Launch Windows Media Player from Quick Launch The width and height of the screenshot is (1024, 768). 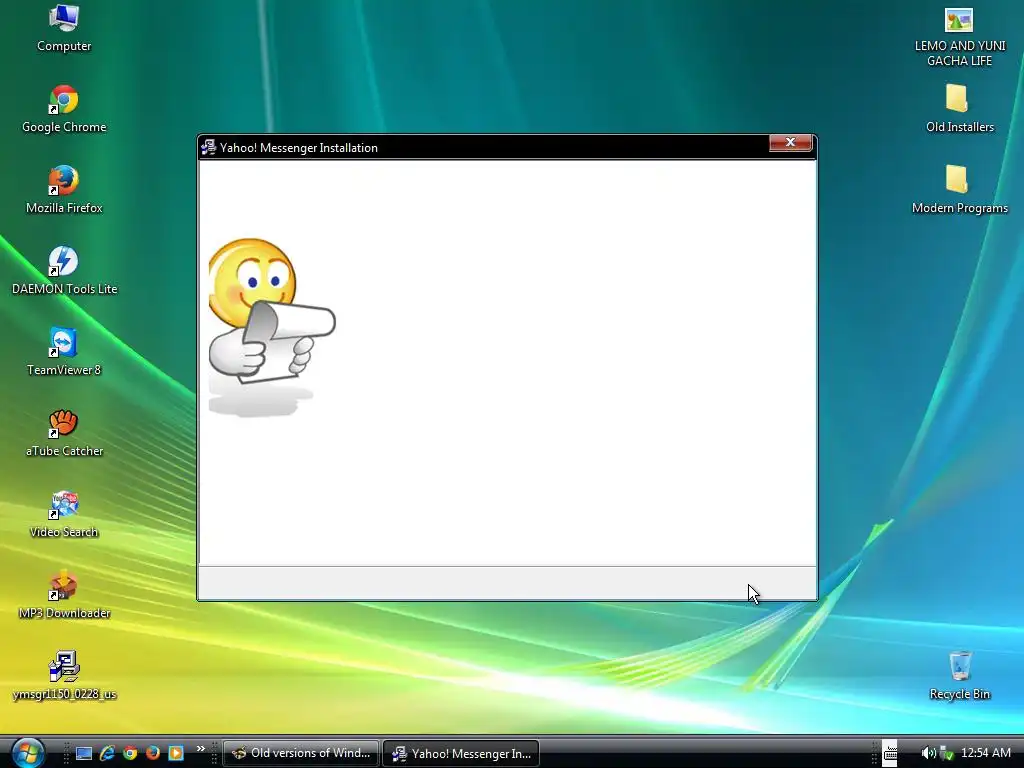pyautogui.click(x=176, y=753)
